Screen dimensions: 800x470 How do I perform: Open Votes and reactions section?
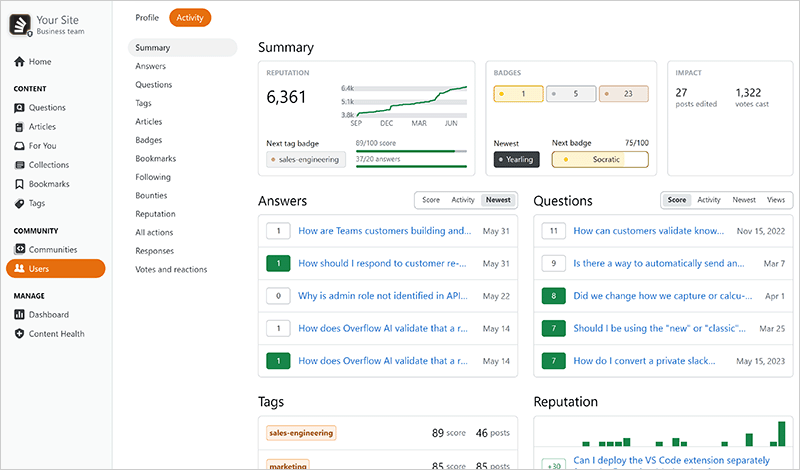(171, 270)
